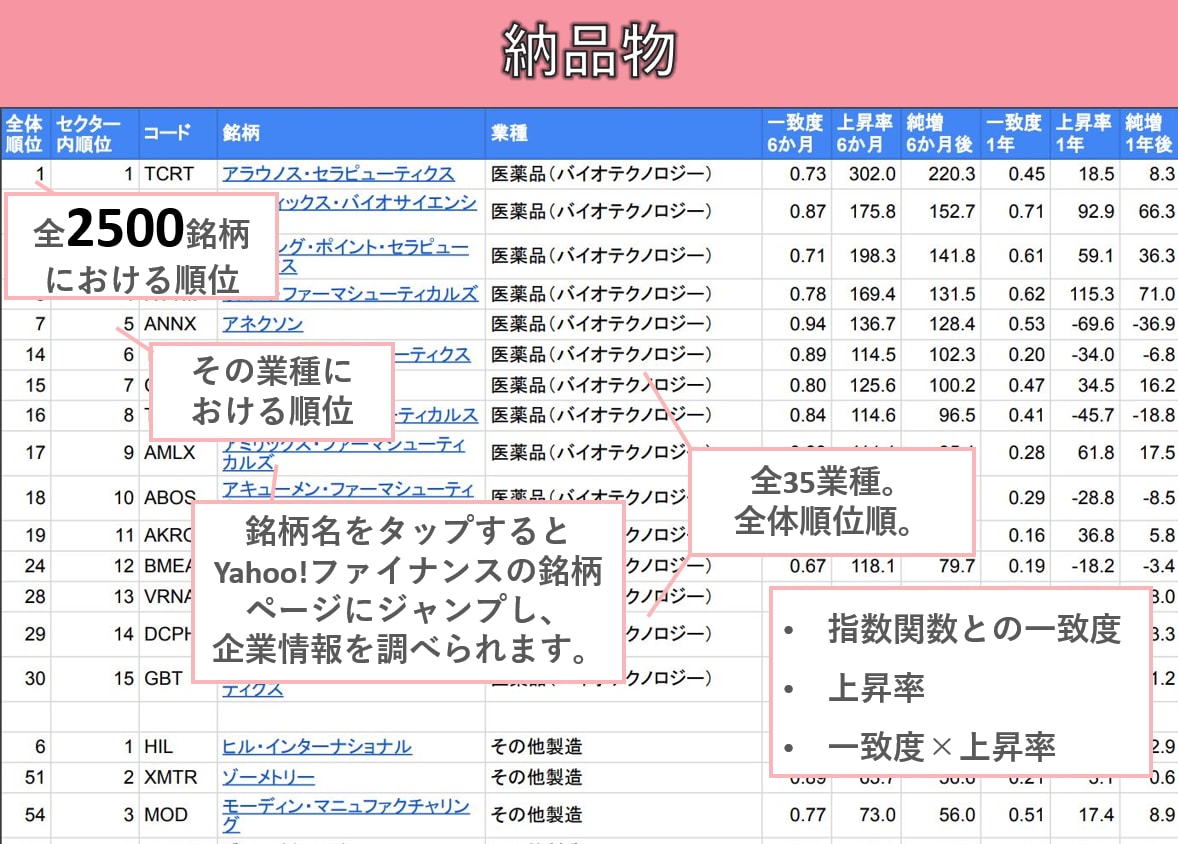Select the 125.6 six-month rise cell
The image size is (1178, 844).
pos(865,386)
